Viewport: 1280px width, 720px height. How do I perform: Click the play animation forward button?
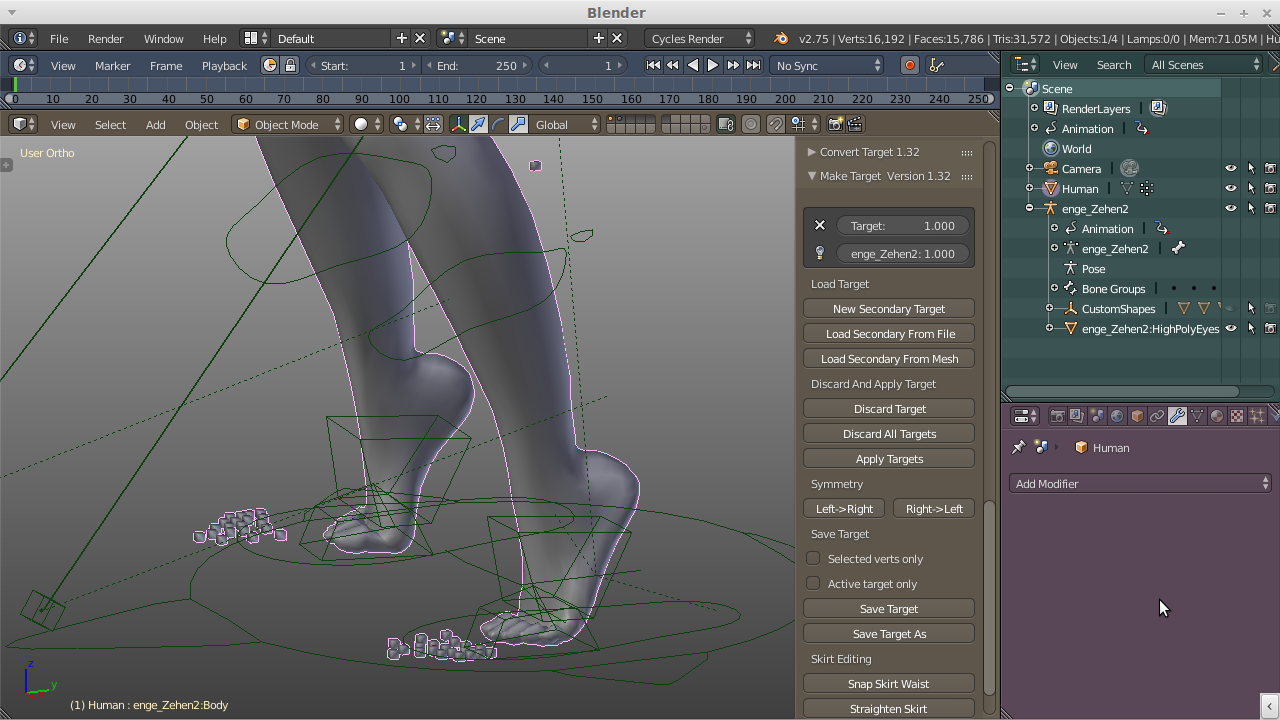point(713,65)
